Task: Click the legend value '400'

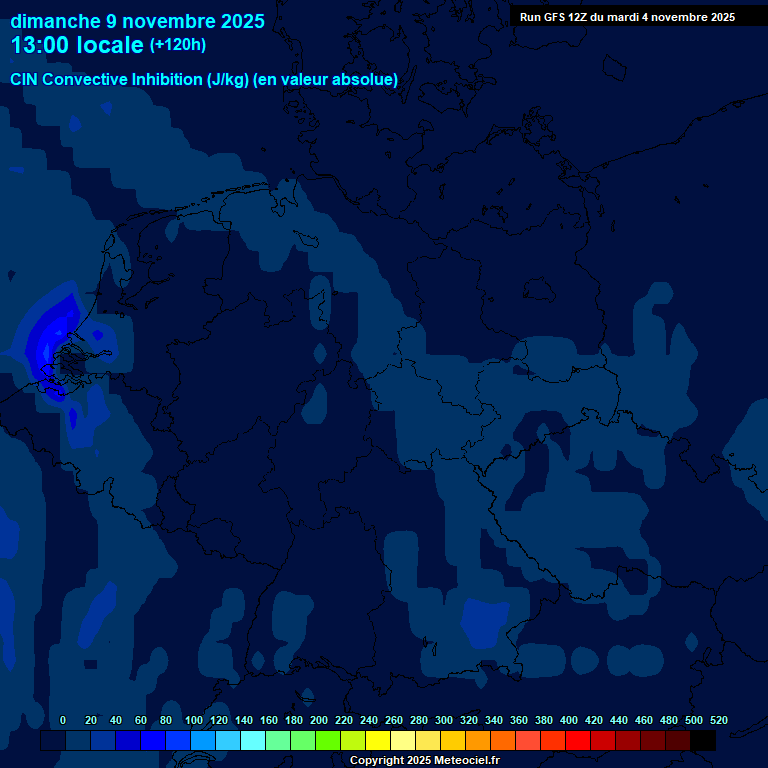Action: click(569, 720)
